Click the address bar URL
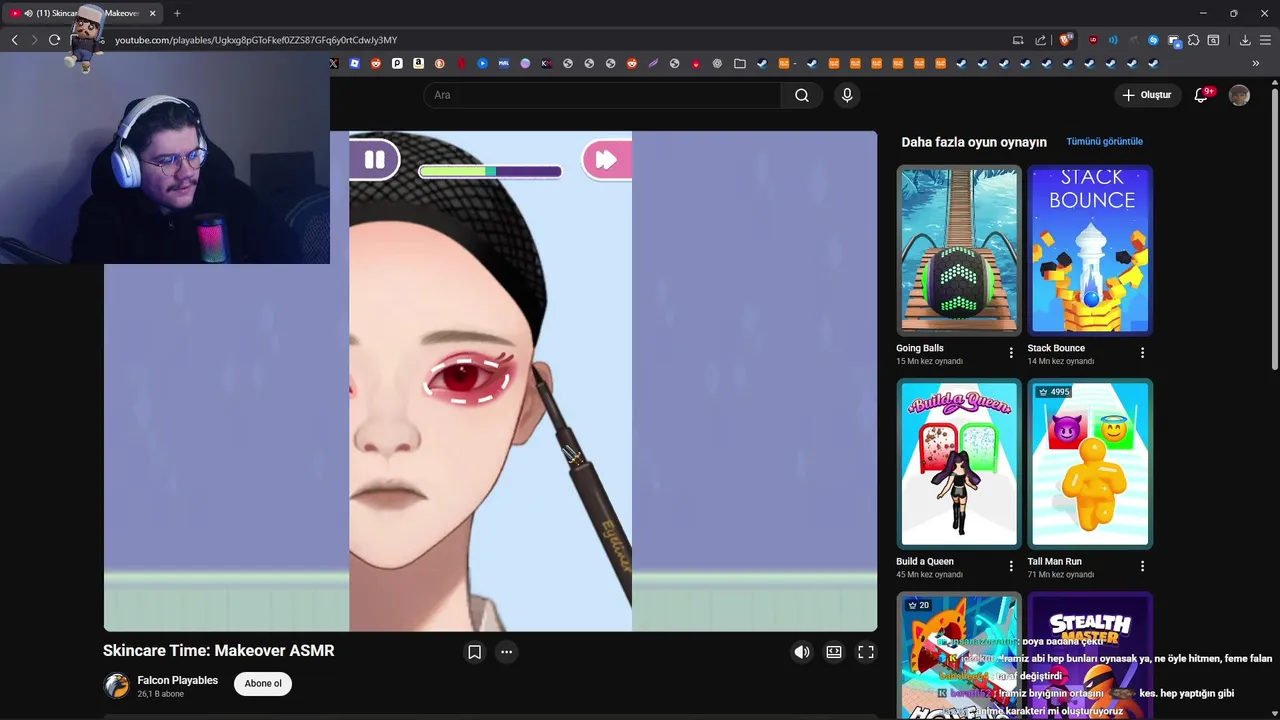The width and height of the screenshot is (1280, 720). pos(256,40)
